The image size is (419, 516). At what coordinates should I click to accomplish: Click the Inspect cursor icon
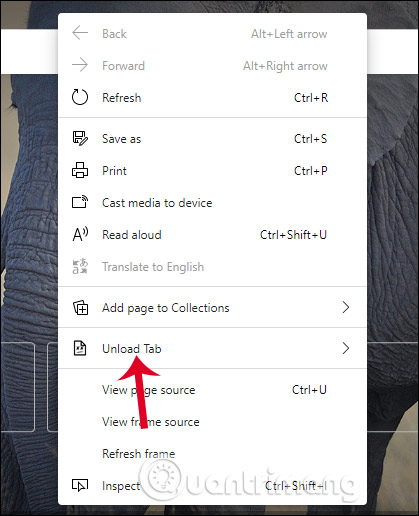pos(80,485)
